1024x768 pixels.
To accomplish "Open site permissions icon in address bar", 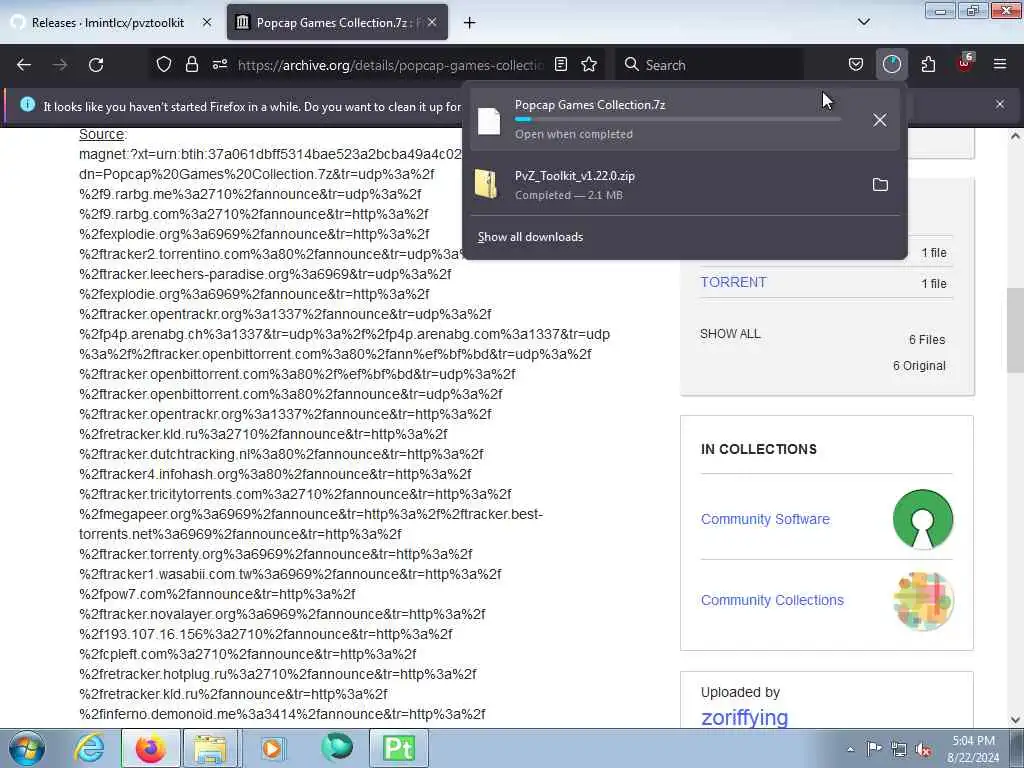I will coord(219,64).
